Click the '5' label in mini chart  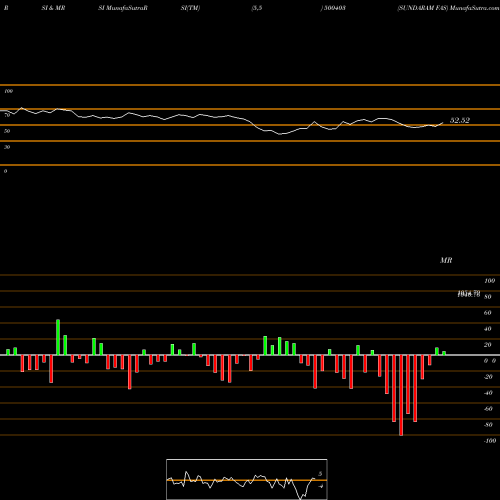pyautogui.click(x=320, y=474)
